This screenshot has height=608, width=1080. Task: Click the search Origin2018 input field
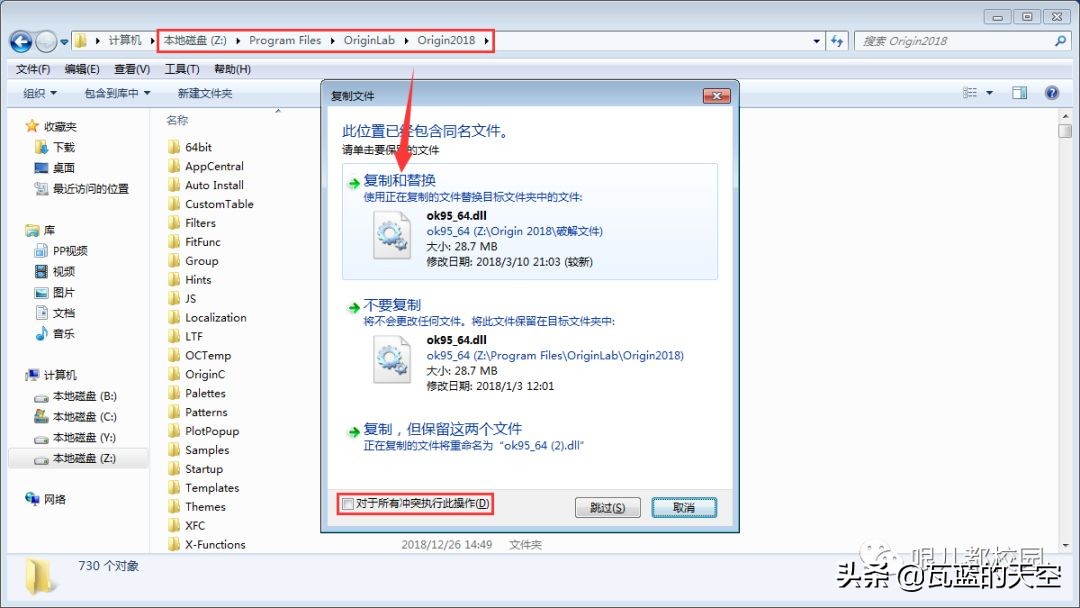tap(954, 41)
